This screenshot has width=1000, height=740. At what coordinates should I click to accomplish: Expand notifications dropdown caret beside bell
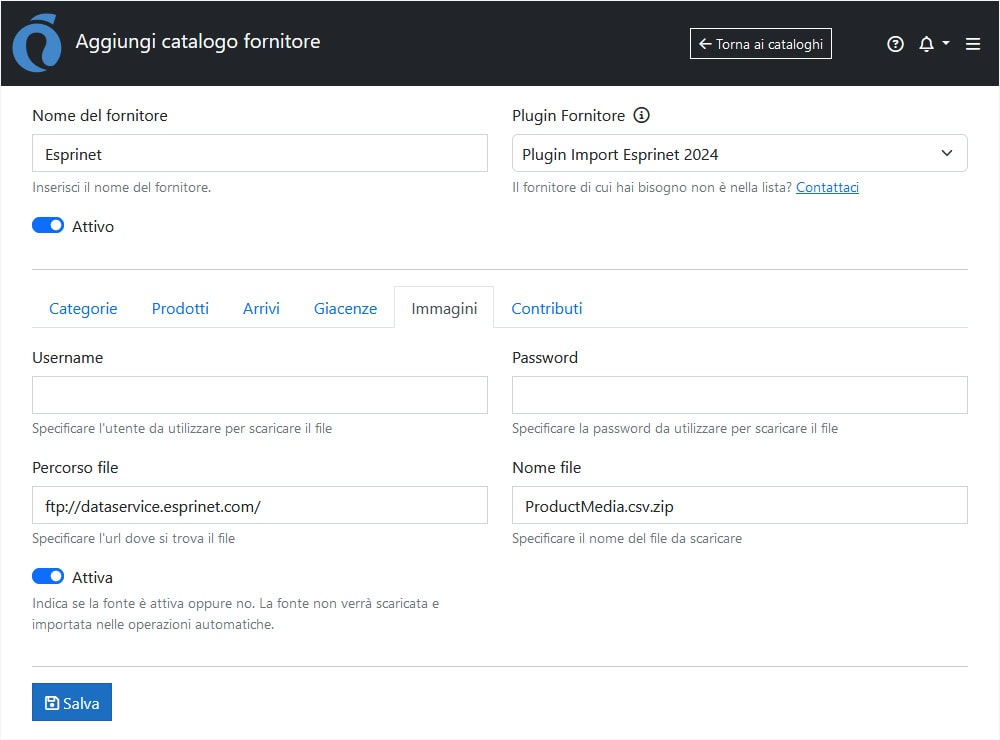click(x=946, y=44)
